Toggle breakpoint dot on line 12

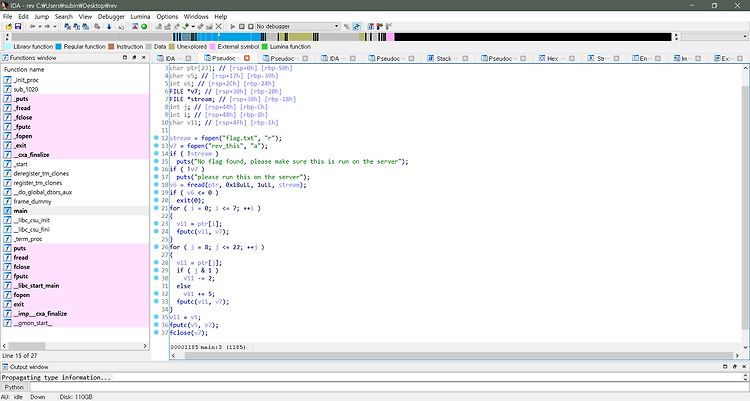[x=156, y=138]
